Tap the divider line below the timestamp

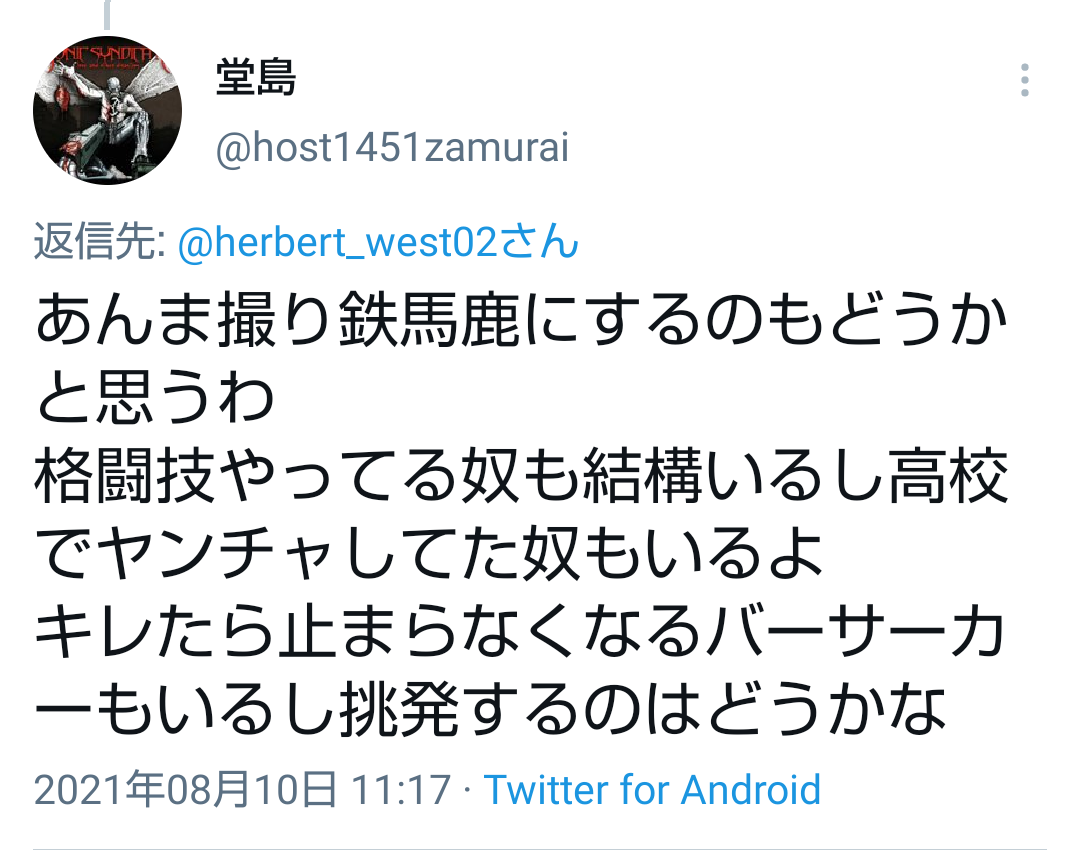tap(540, 849)
